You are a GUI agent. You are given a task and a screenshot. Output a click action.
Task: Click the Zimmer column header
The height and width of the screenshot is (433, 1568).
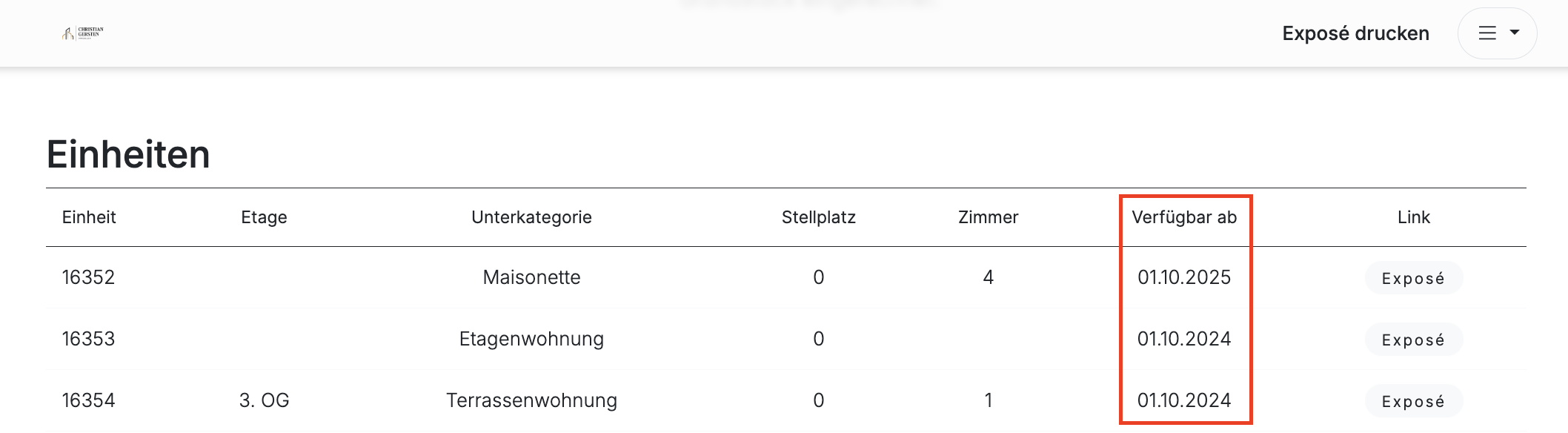[988, 217]
